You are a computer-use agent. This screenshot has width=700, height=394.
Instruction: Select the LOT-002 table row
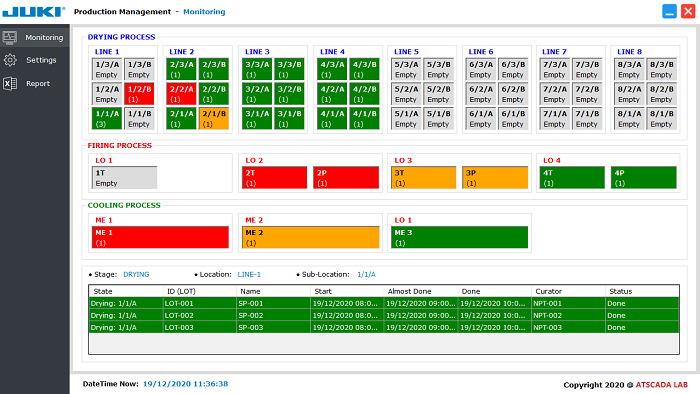pyautogui.click(x=384, y=315)
